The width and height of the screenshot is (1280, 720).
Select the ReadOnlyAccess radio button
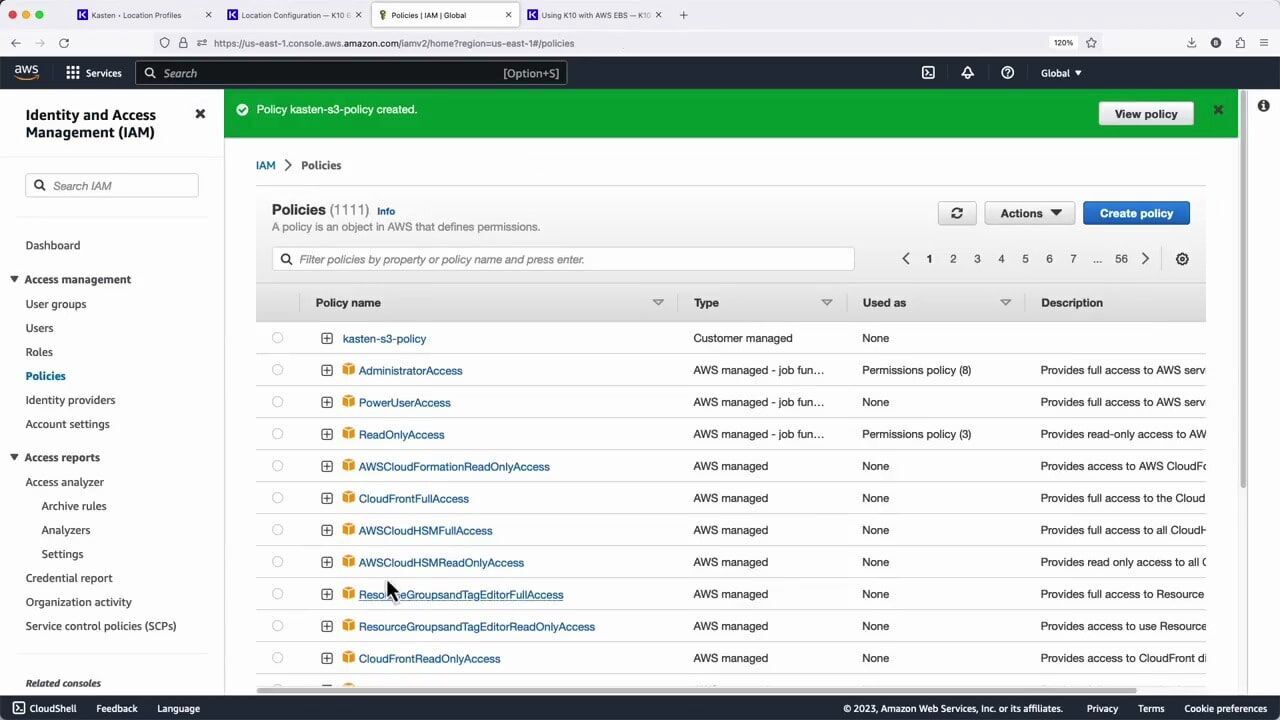277,434
